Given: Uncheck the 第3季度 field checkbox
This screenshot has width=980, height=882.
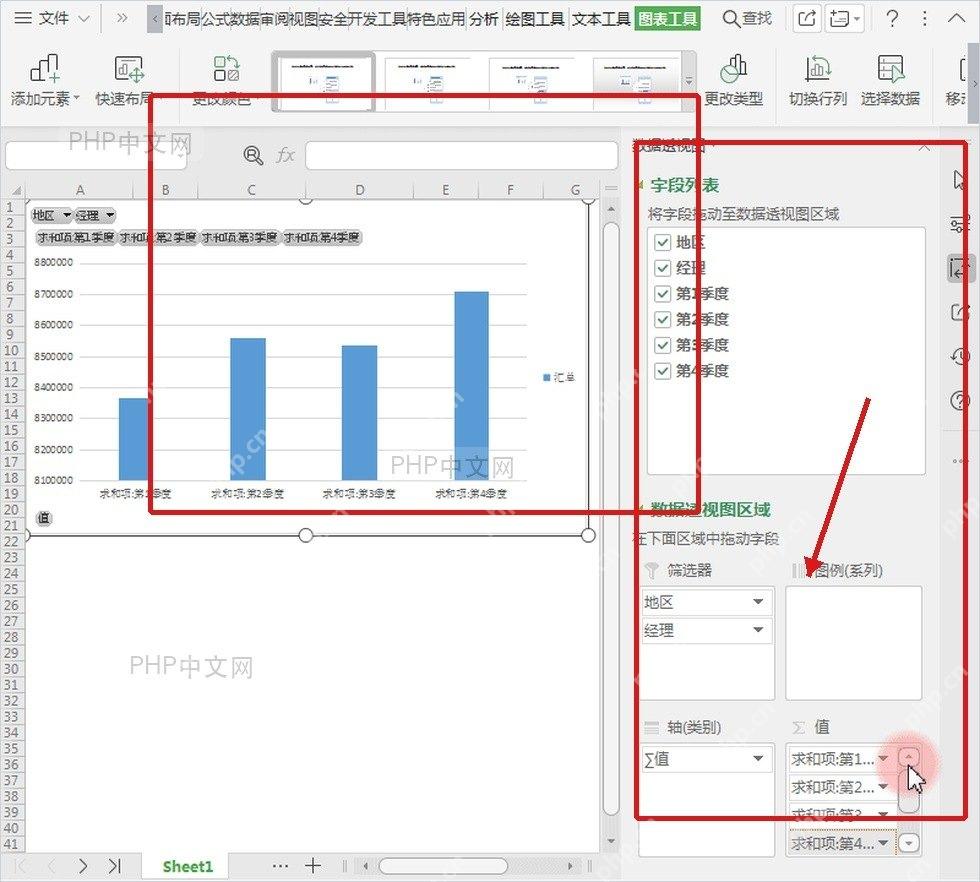Looking at the screenshot, I should (662, 345).
